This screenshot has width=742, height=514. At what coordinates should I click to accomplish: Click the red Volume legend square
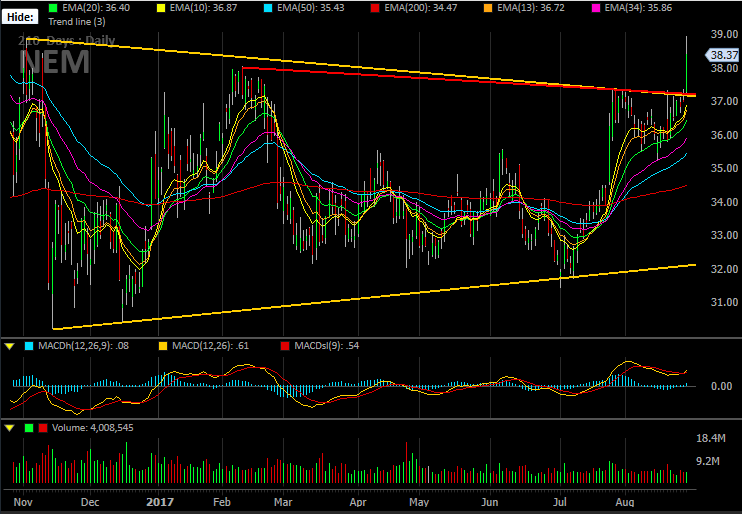43,428
